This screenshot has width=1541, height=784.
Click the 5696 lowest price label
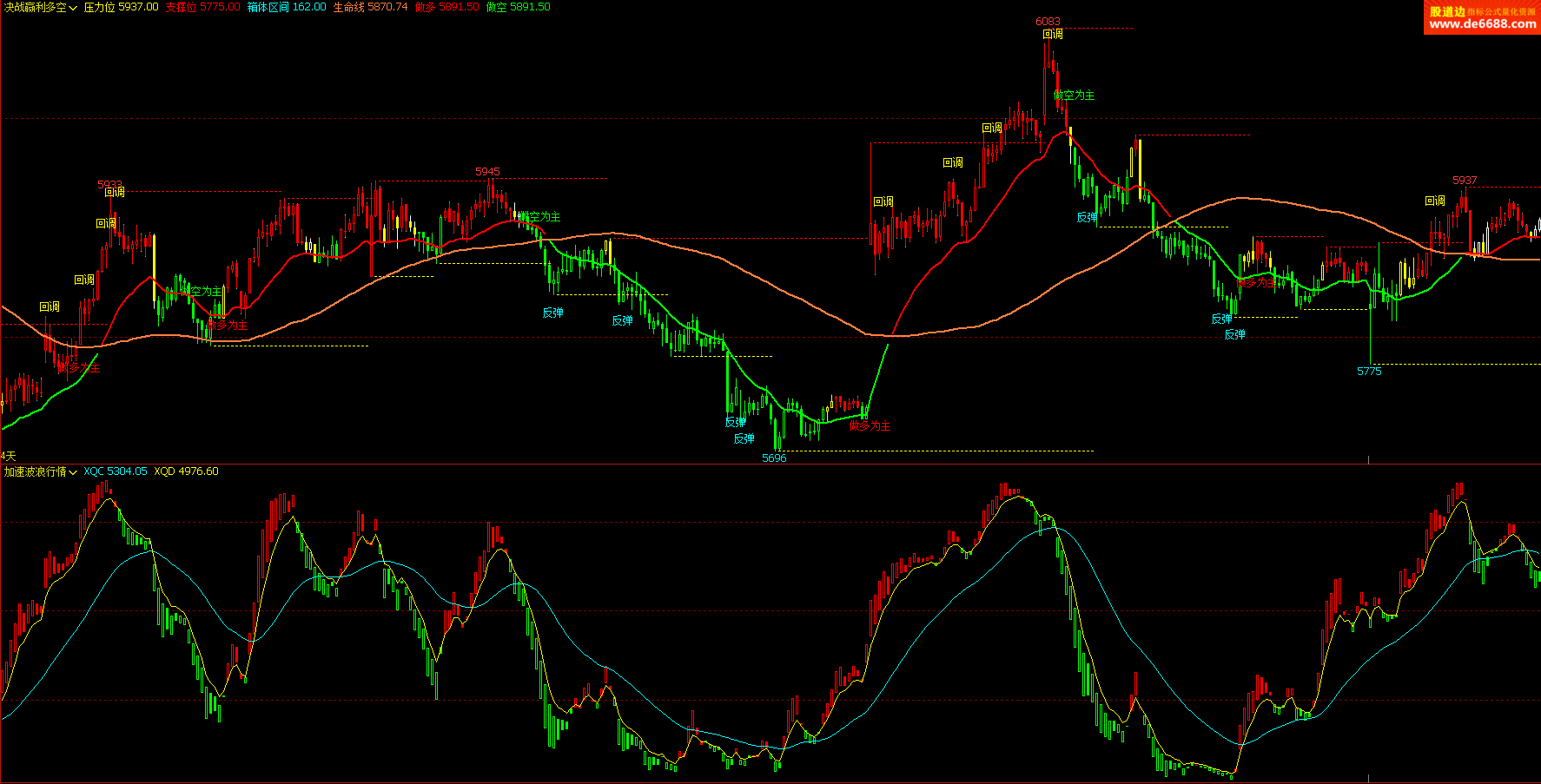[774, 458]
